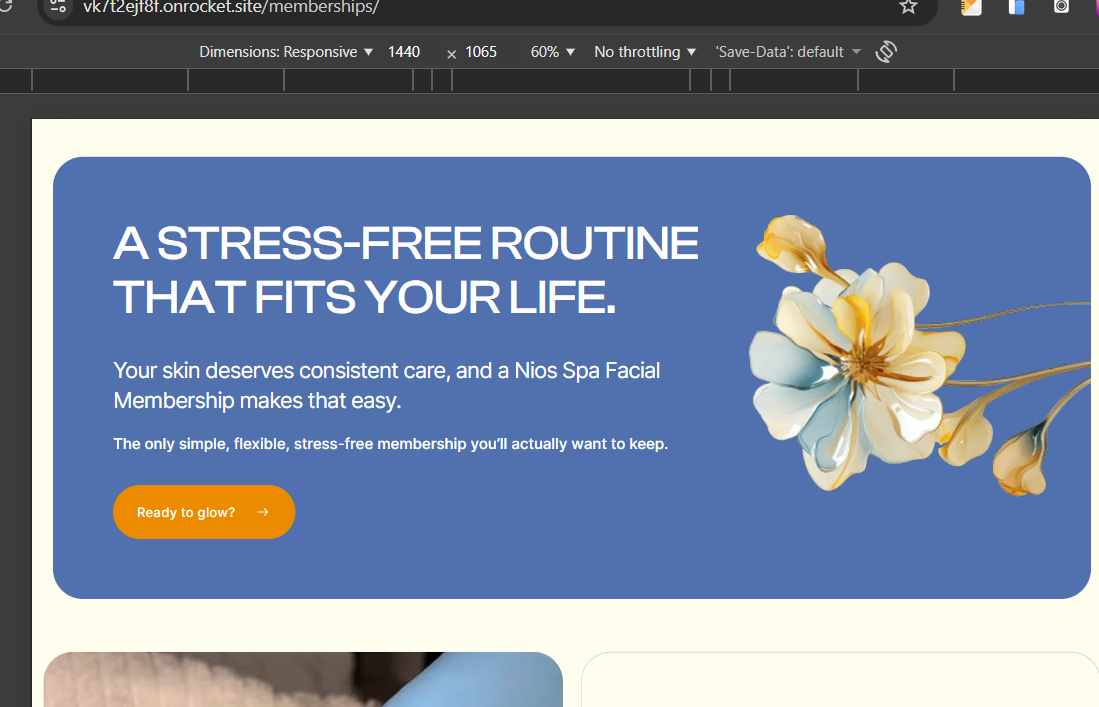Screen dimensions: 1099x707
Task: Select the line The only simple, flexible, stress-free membership
Action: (x=390, y=444)
